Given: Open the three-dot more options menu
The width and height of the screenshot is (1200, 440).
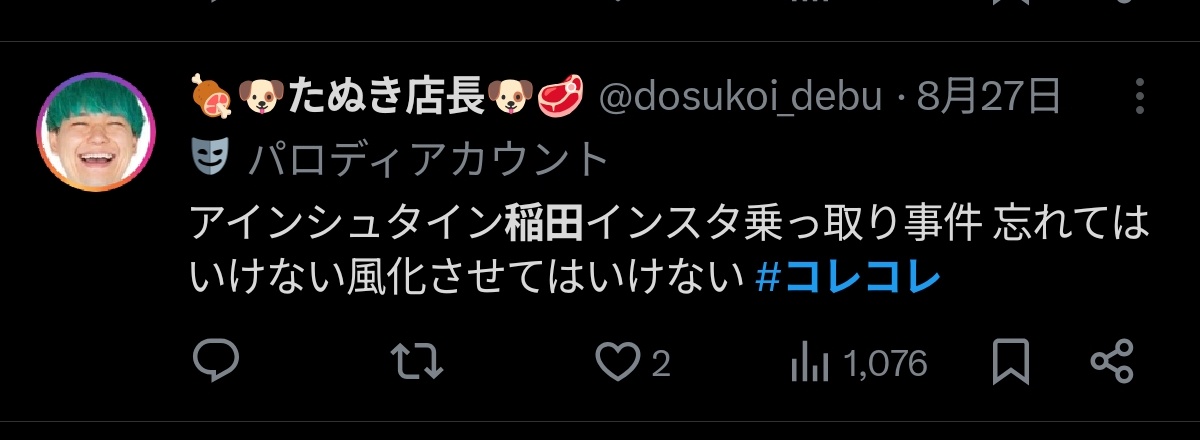Looking at the screenshot, I should (x=1140, y=97).
